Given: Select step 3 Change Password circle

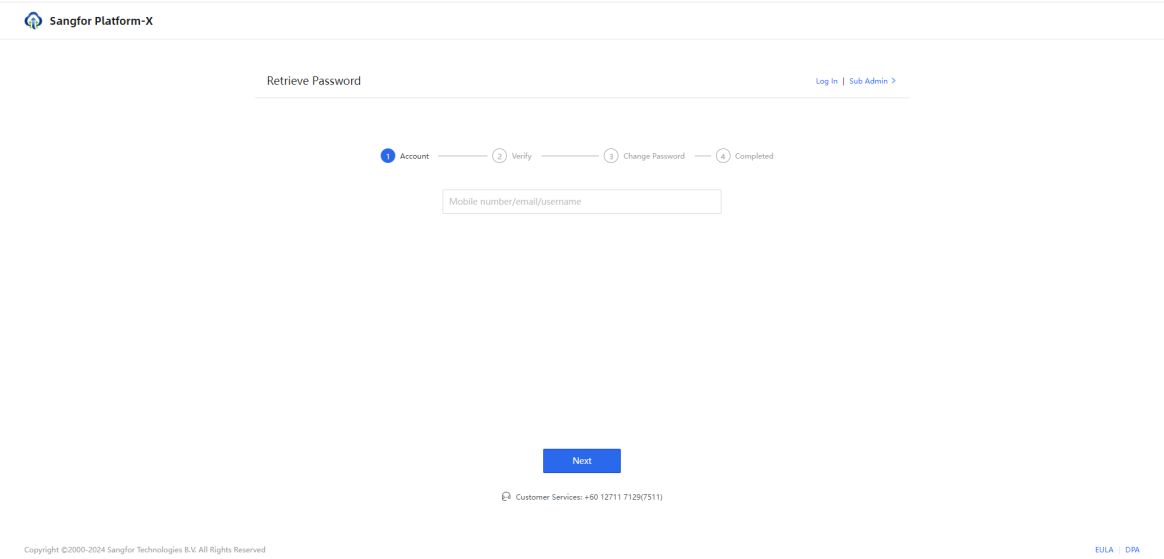Looking at the screenshot, I should pyautogui.click(x=611, y=156).
